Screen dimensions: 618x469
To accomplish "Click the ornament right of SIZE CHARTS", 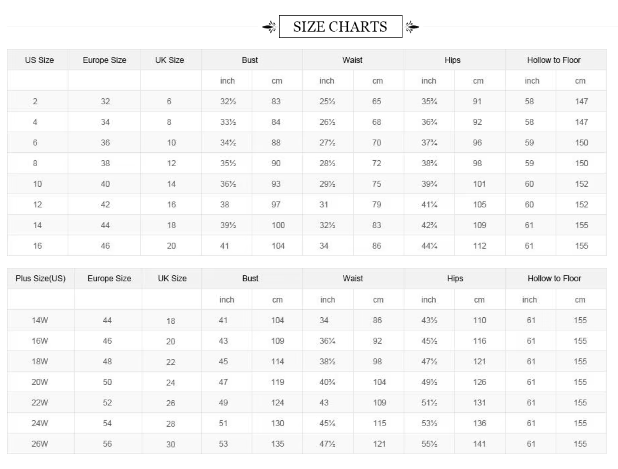I will coord(412,27).
